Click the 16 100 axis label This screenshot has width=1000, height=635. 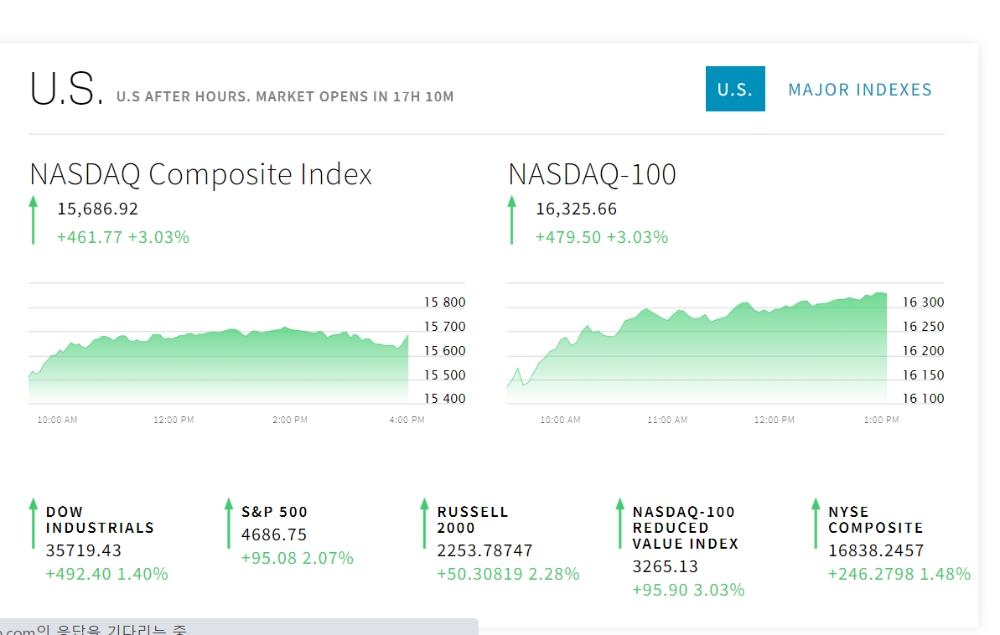(x=923, y=398)
